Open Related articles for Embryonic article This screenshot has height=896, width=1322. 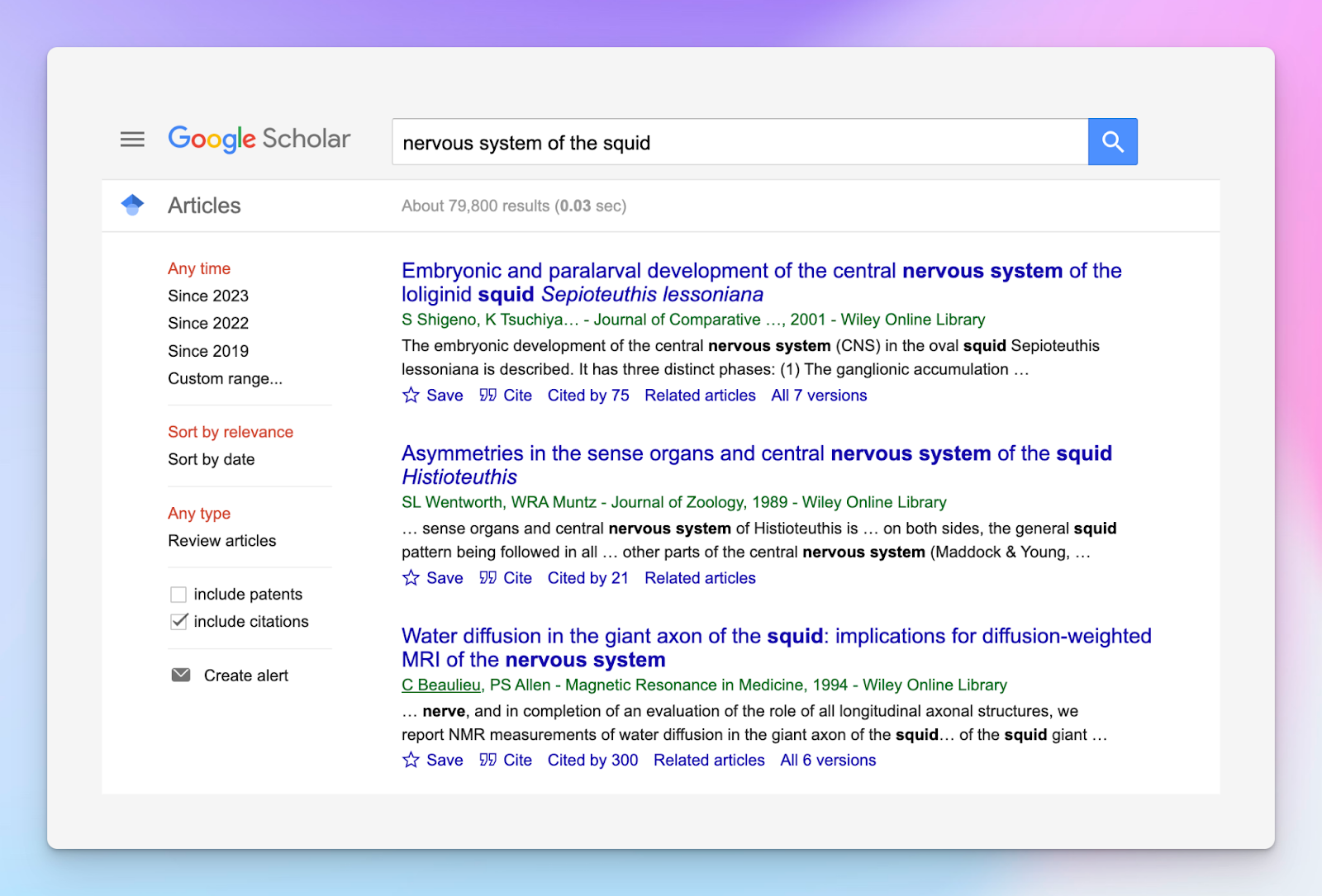700,396
